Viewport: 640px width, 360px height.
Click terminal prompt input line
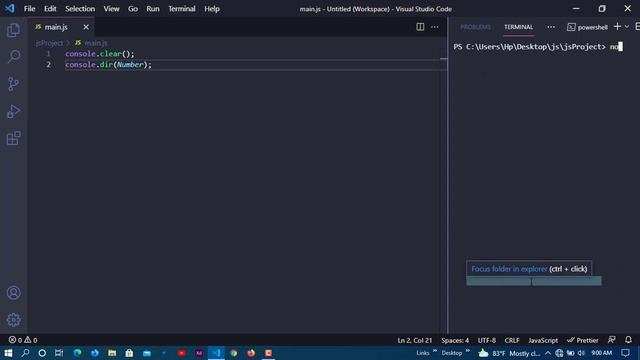(538, 47)
